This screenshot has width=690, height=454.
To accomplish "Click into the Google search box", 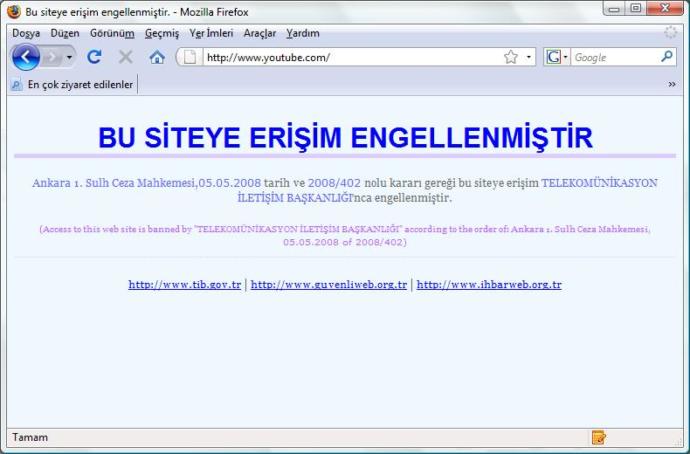I will point(615,57).
